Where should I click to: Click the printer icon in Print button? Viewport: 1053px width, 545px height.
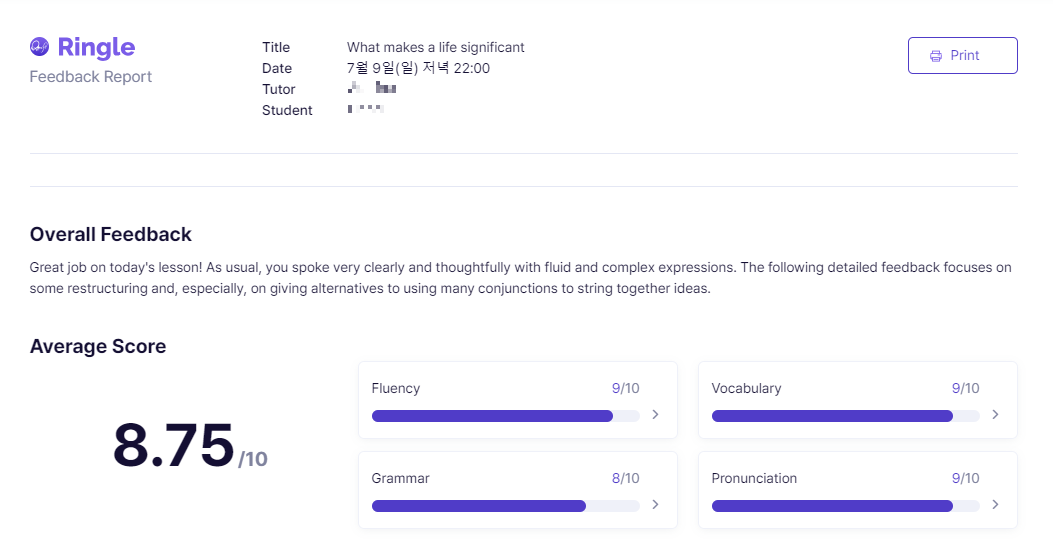(935, 56)
